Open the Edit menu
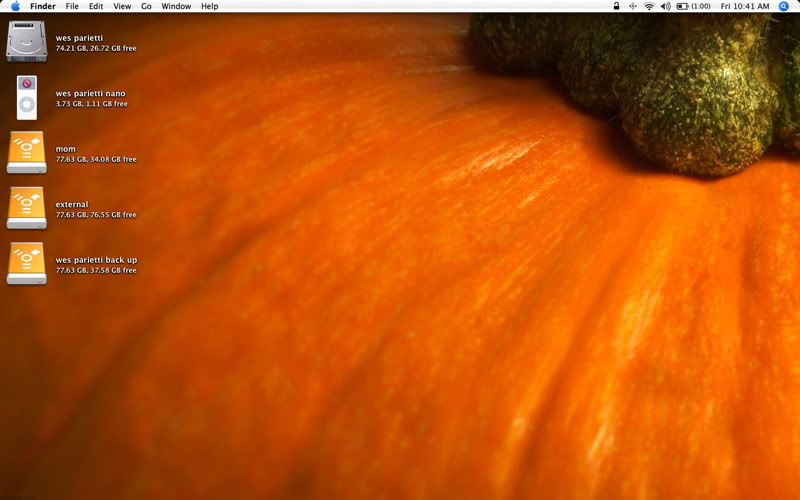This screenshot has height=500, width=800. pyautogui.click(x=96, y=6)
